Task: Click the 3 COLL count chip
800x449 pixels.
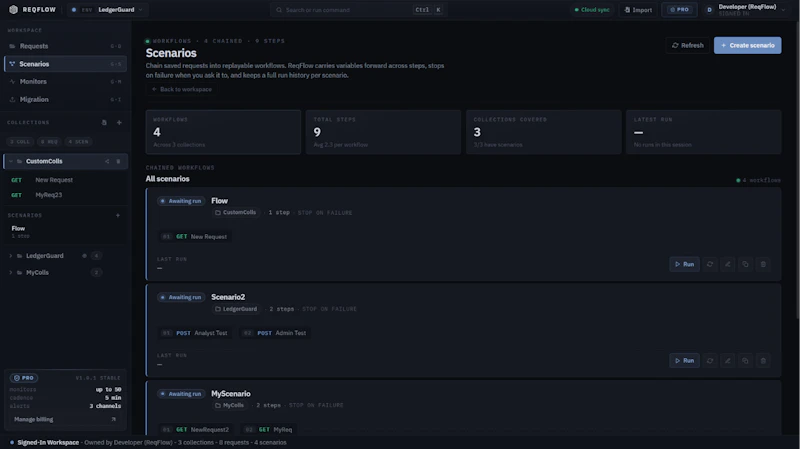Action: 20,141
